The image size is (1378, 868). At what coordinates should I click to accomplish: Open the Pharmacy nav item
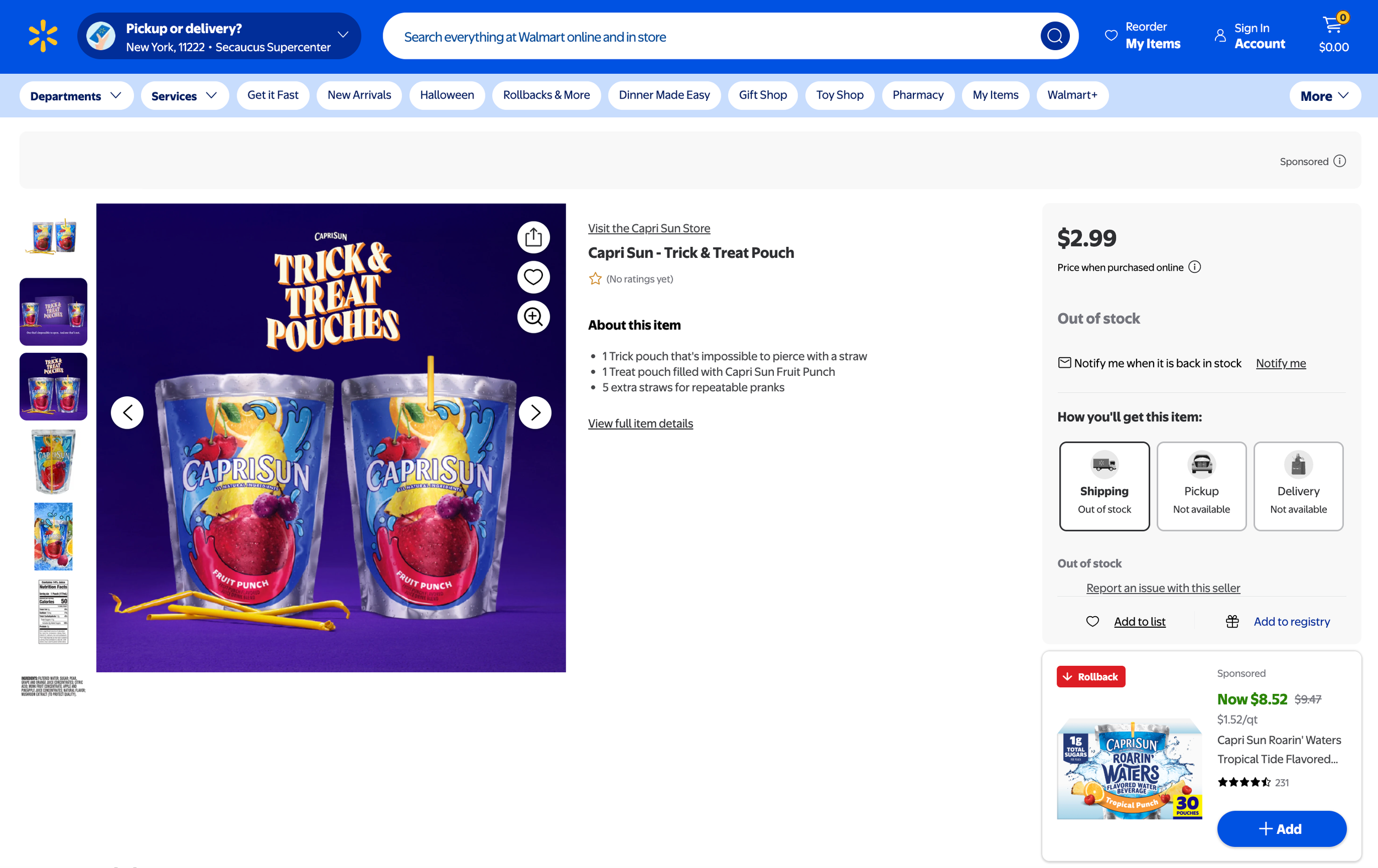918,95
